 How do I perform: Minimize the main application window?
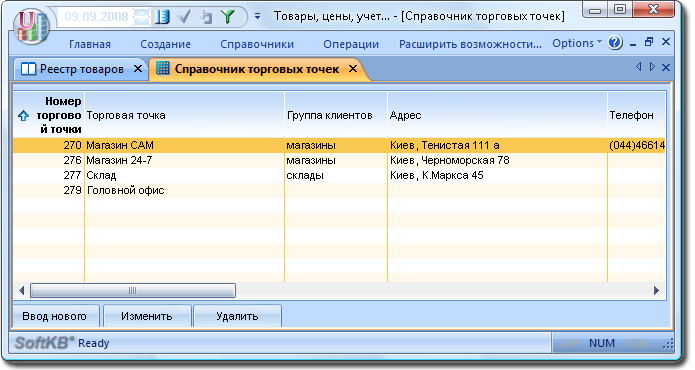click(x=595, y=10)
